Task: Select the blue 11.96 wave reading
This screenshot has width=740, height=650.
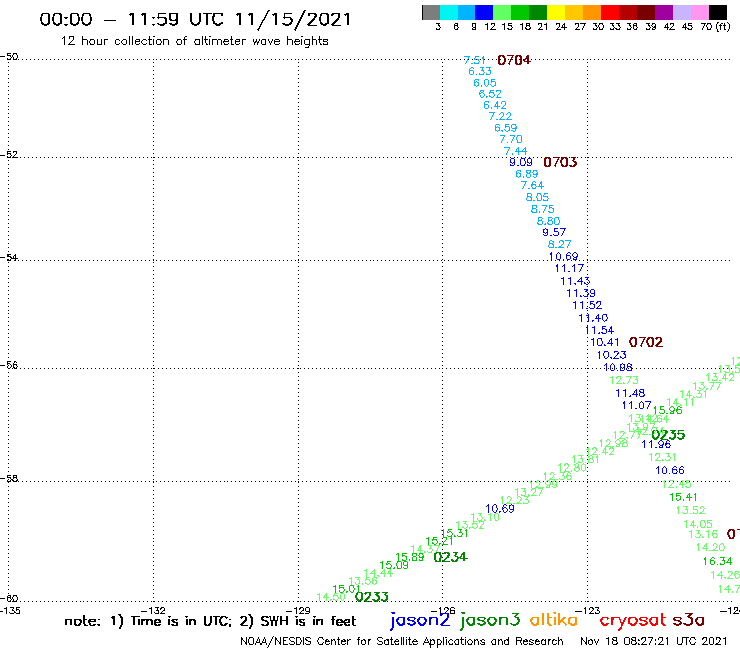Action: (656, 444)
